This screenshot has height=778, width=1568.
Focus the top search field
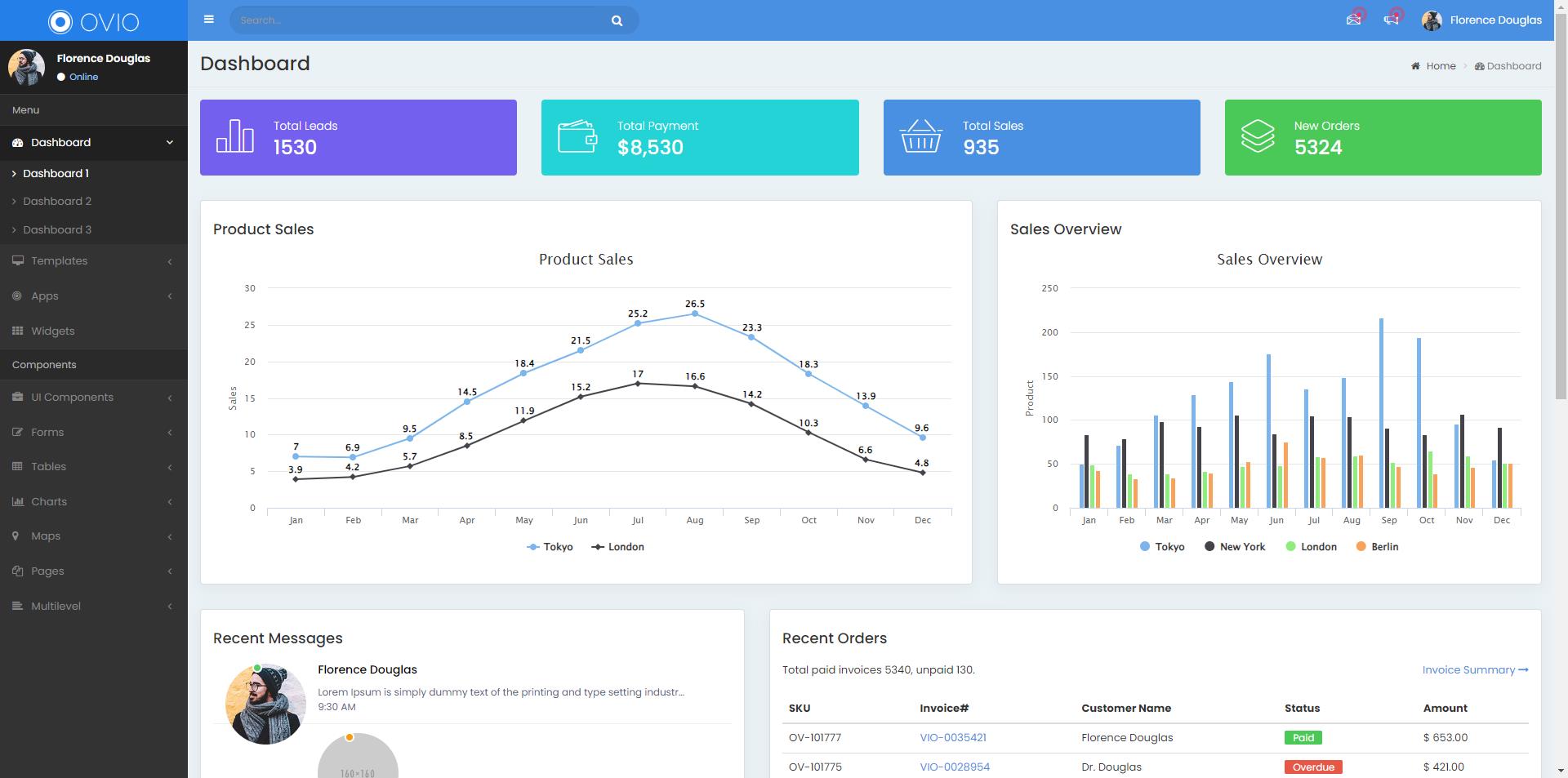[x=421, y=20]
